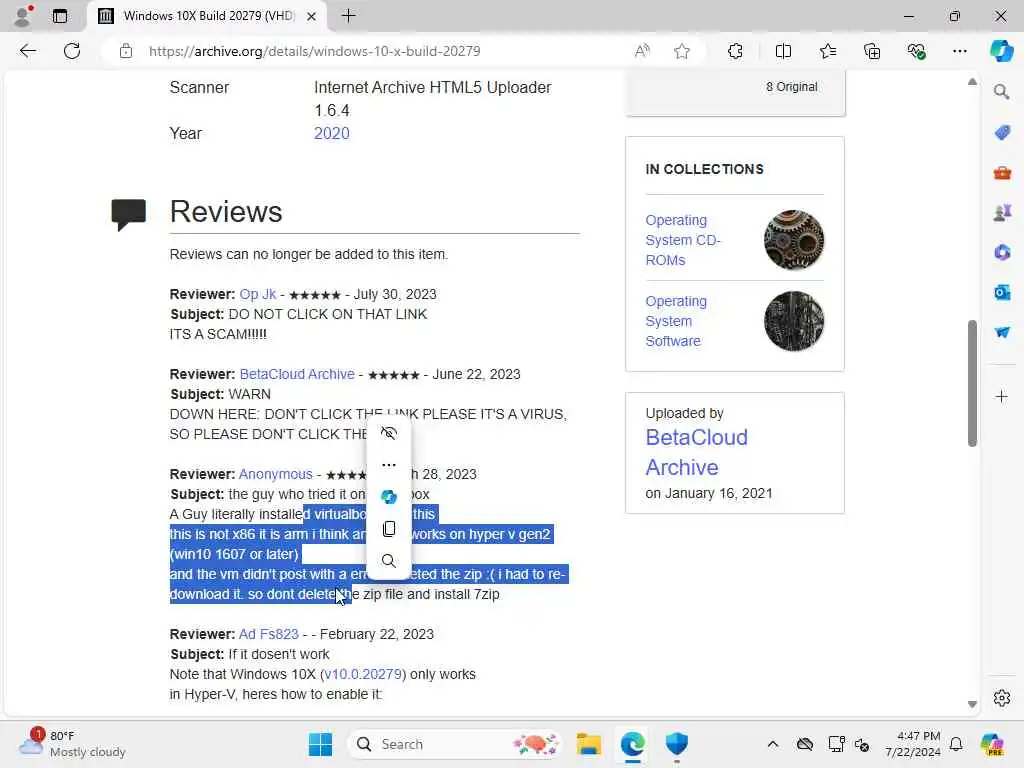Screen dimensions: 1024x768
Task: Show hidden system tray icons
Action: tap(773, 744)
